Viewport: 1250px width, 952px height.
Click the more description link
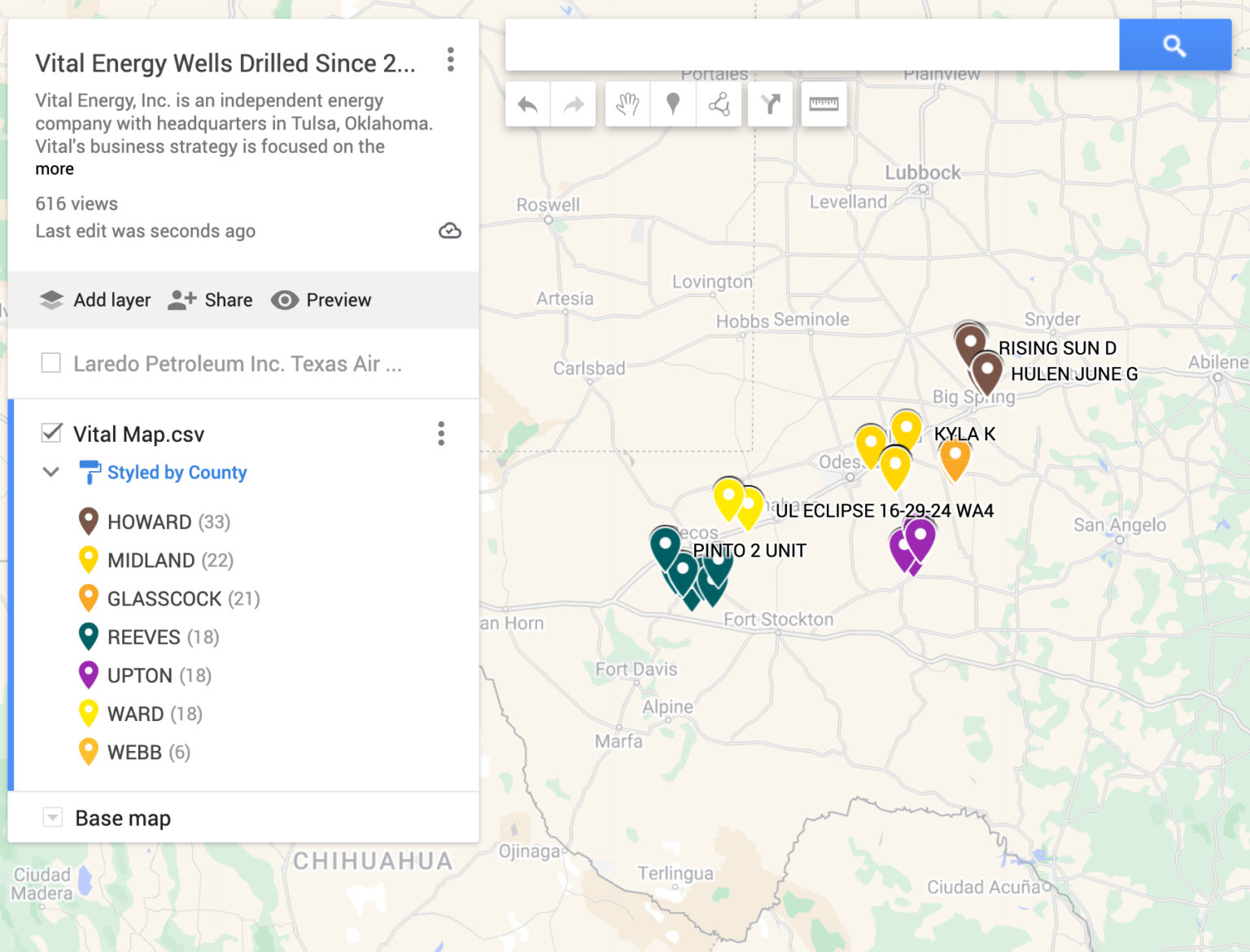coord(55,169)
